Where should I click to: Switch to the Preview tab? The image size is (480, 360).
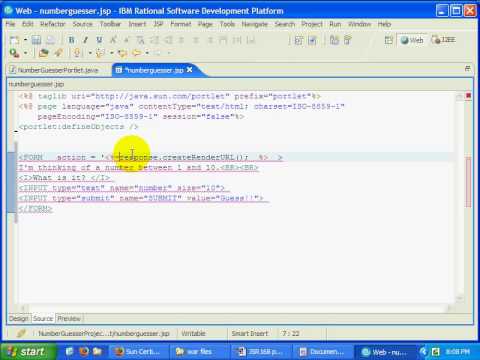coord(69,319)
